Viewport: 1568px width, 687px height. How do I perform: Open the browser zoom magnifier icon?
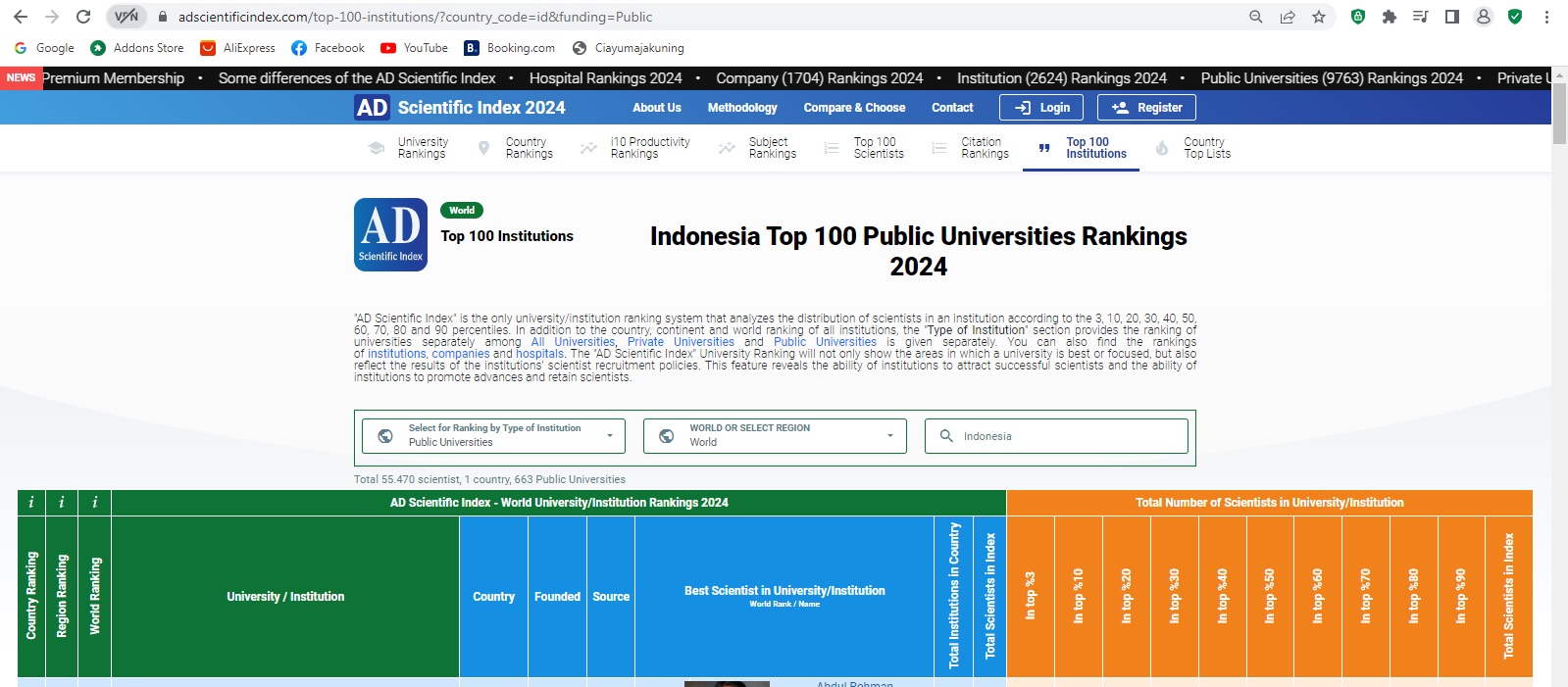(x=1255, y=17)
